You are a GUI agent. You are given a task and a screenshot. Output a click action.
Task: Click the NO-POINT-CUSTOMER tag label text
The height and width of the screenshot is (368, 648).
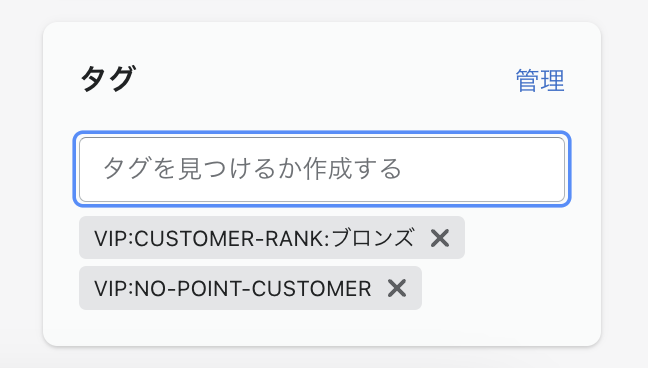point(233,289)
